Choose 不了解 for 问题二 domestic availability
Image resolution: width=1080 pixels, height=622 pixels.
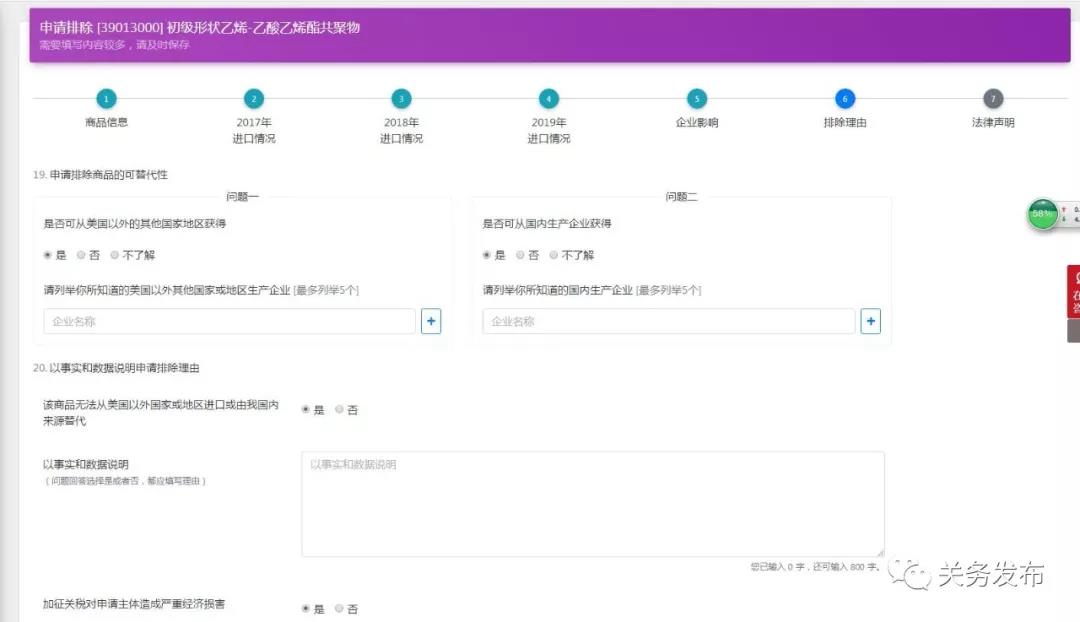[554, 255]
